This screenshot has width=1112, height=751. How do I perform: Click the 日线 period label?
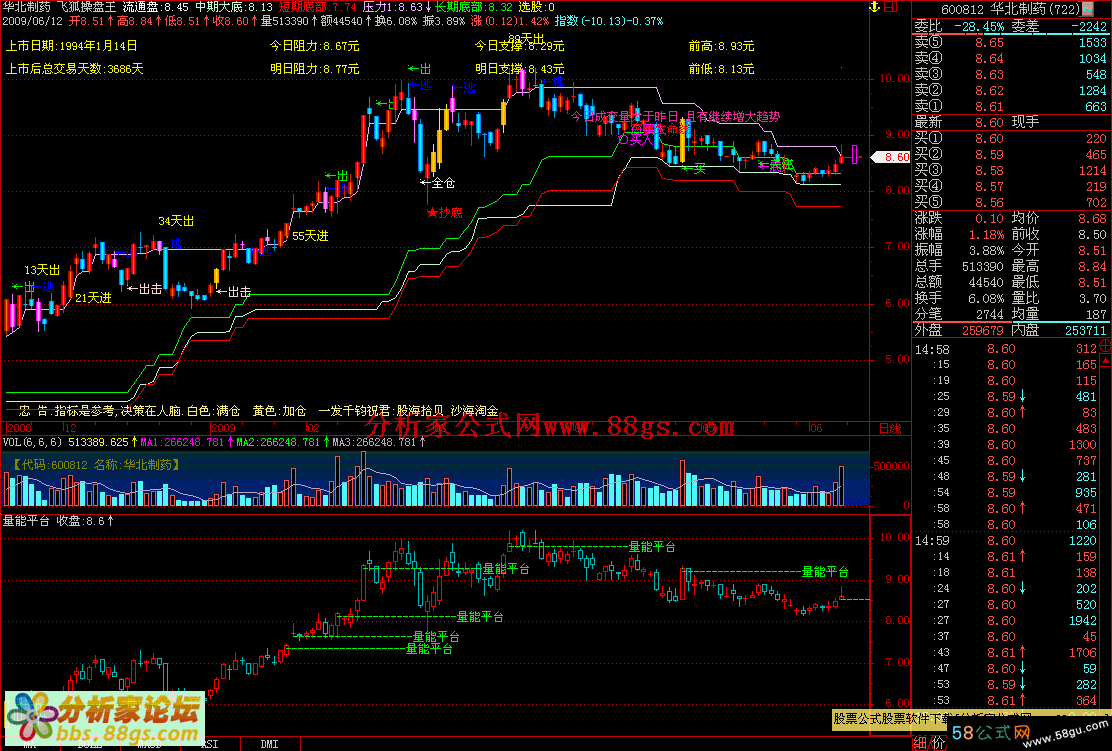[x=888, y=427]
